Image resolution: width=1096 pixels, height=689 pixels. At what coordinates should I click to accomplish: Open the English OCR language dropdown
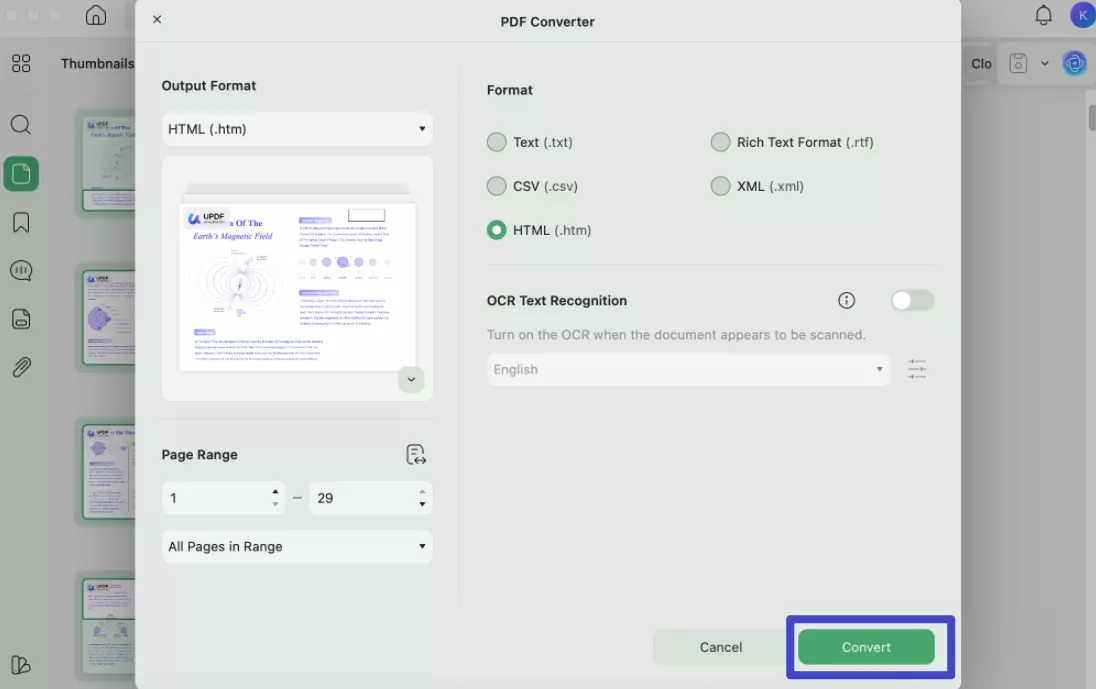click(688, 369)
